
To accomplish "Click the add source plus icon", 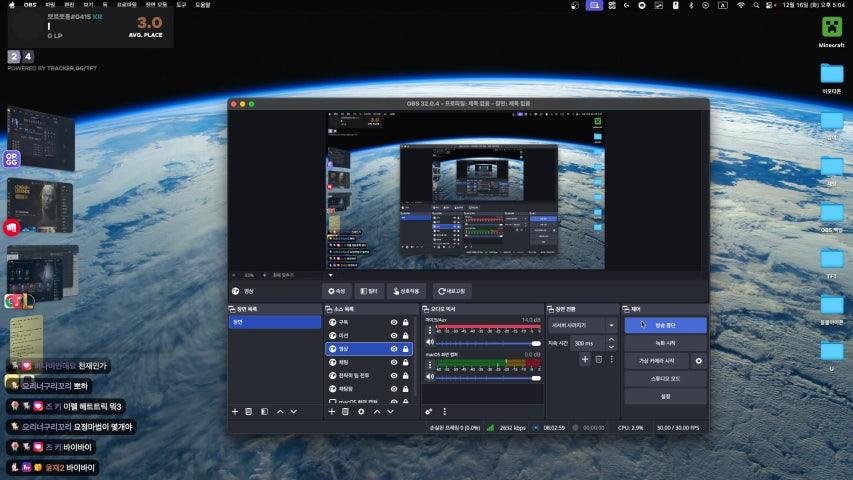I will pos(330,411).
